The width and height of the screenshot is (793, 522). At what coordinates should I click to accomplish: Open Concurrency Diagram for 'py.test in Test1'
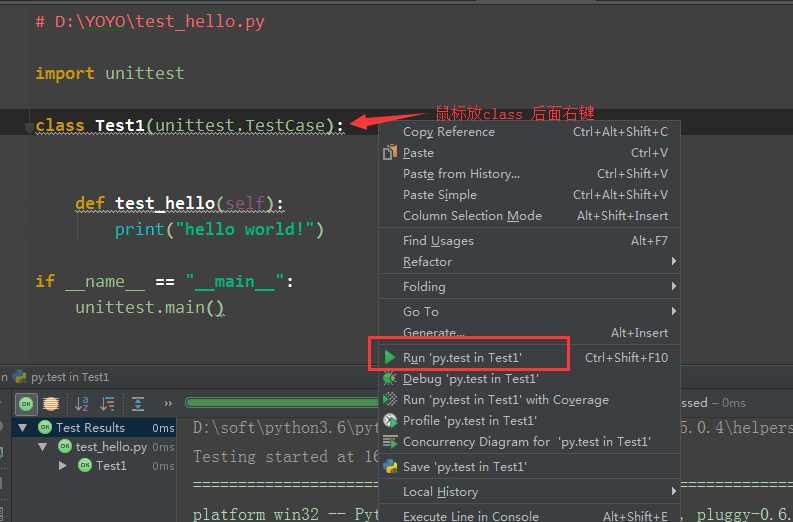click(x=530, y=442)
